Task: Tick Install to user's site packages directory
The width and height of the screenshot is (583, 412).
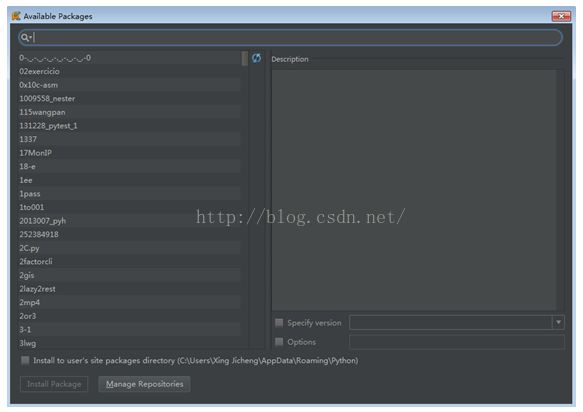Action: (x=25, y=360)
